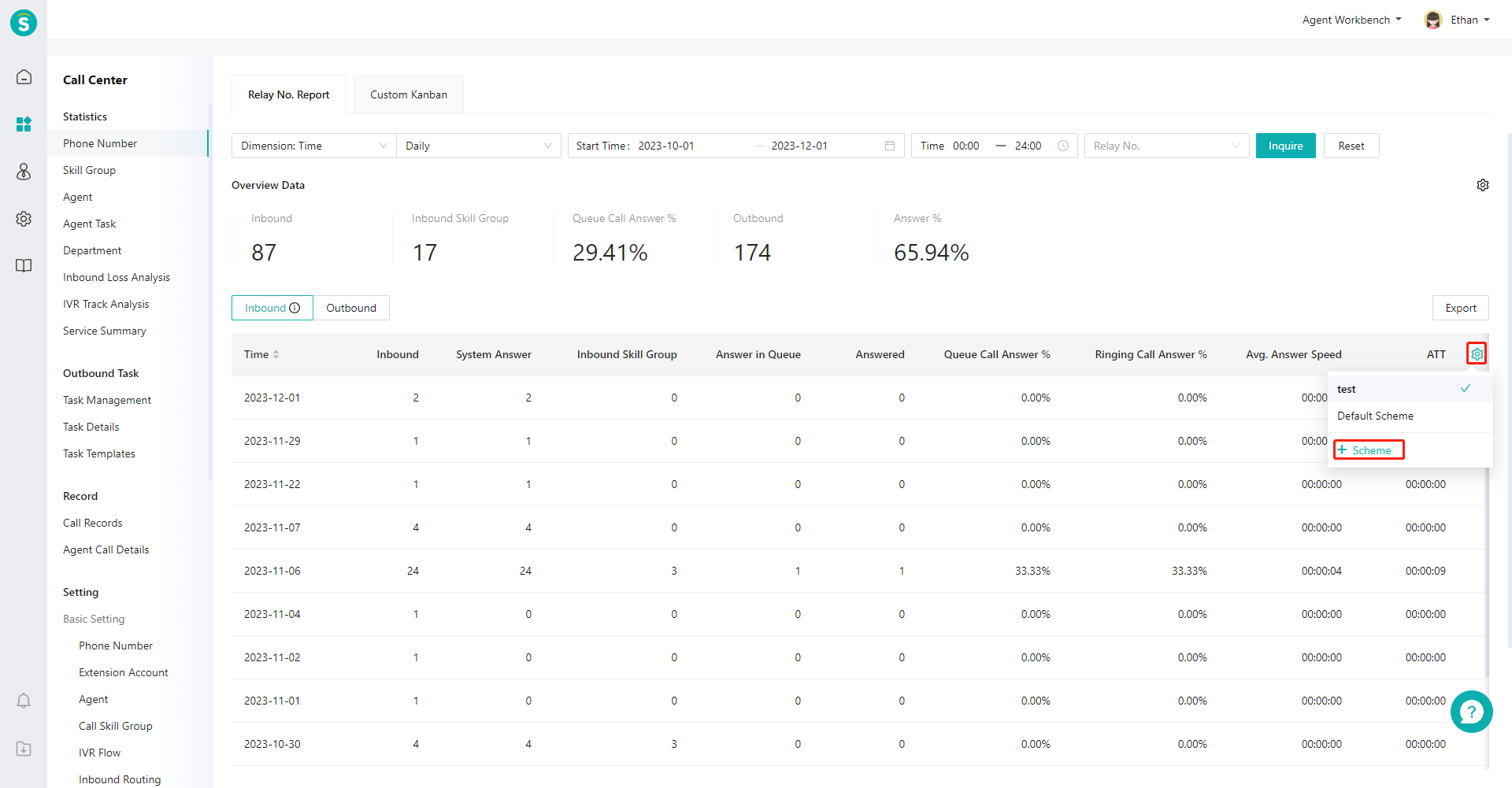The height and width of the screenshot is (788, 1512).
Task: Click the clock icon in Time field
Action: [x=1063, y=146]
